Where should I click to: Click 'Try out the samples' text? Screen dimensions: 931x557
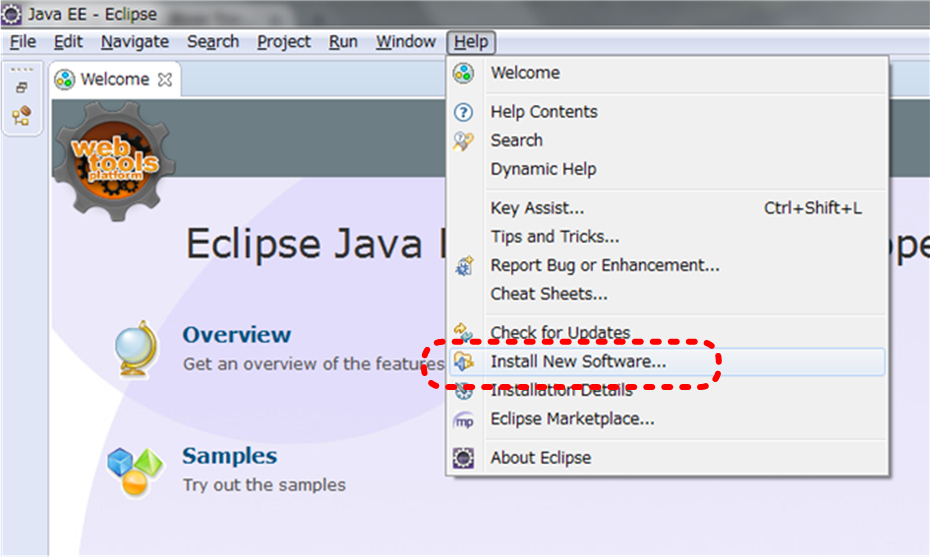pos(264,485)
